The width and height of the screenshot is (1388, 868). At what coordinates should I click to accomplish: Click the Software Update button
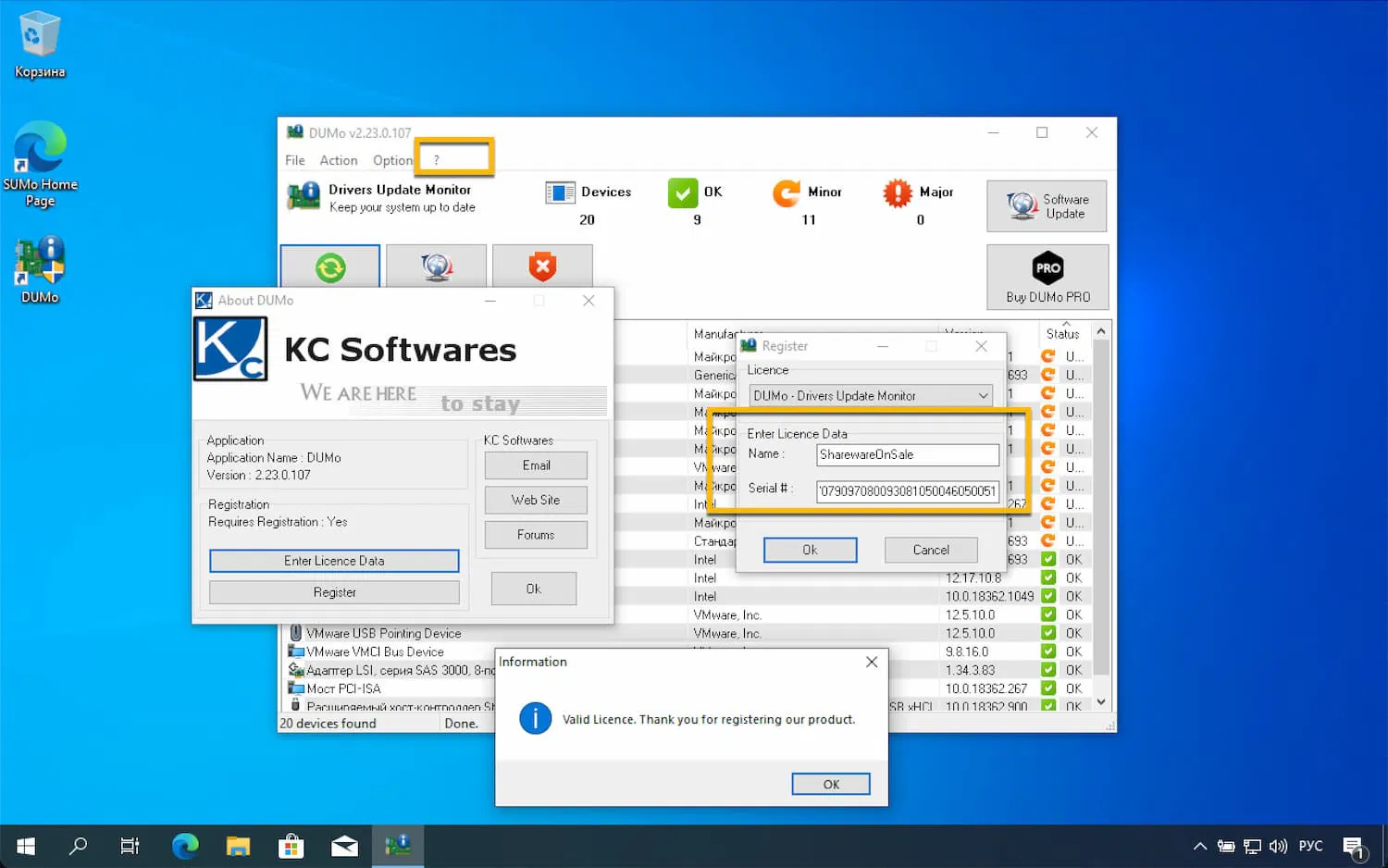click(x=1047, y=205)
